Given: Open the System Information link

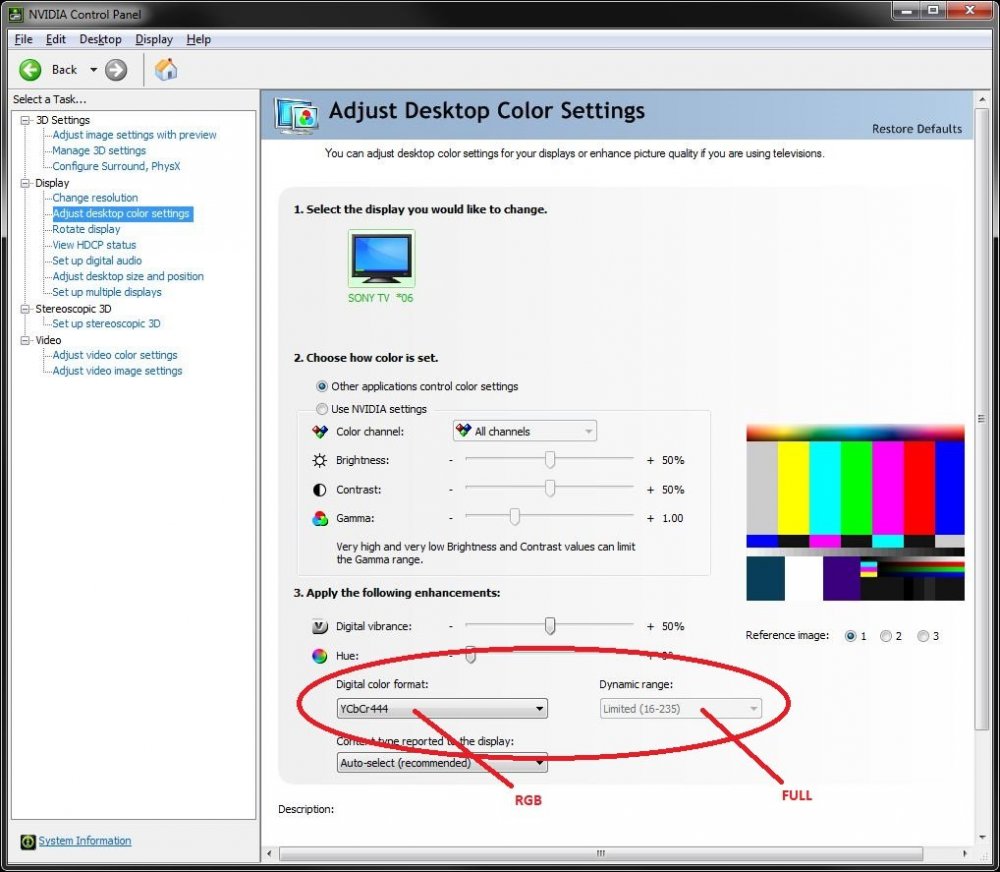Looking at the screenshot, I should tap(85, 841).
